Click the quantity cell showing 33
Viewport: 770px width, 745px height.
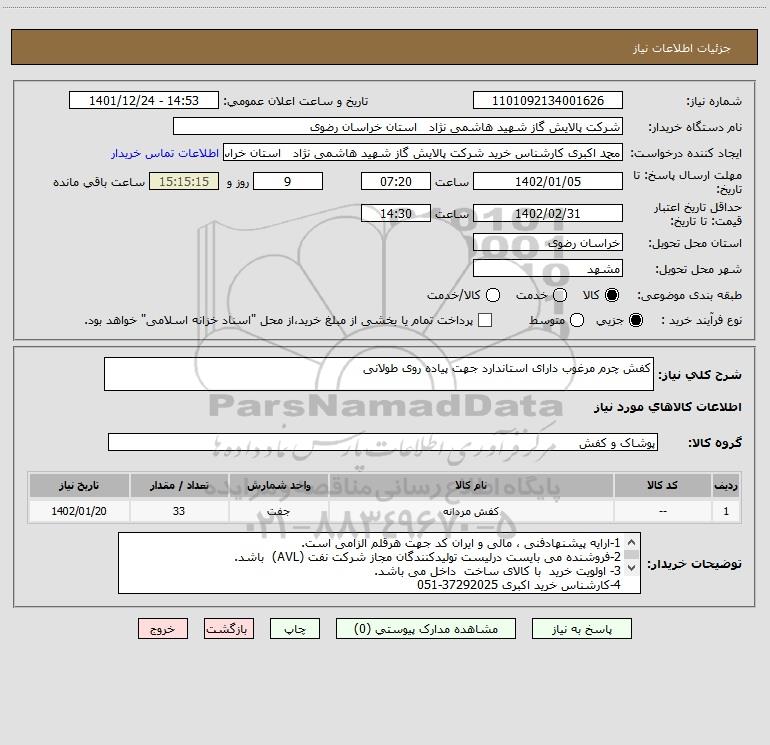179,511
